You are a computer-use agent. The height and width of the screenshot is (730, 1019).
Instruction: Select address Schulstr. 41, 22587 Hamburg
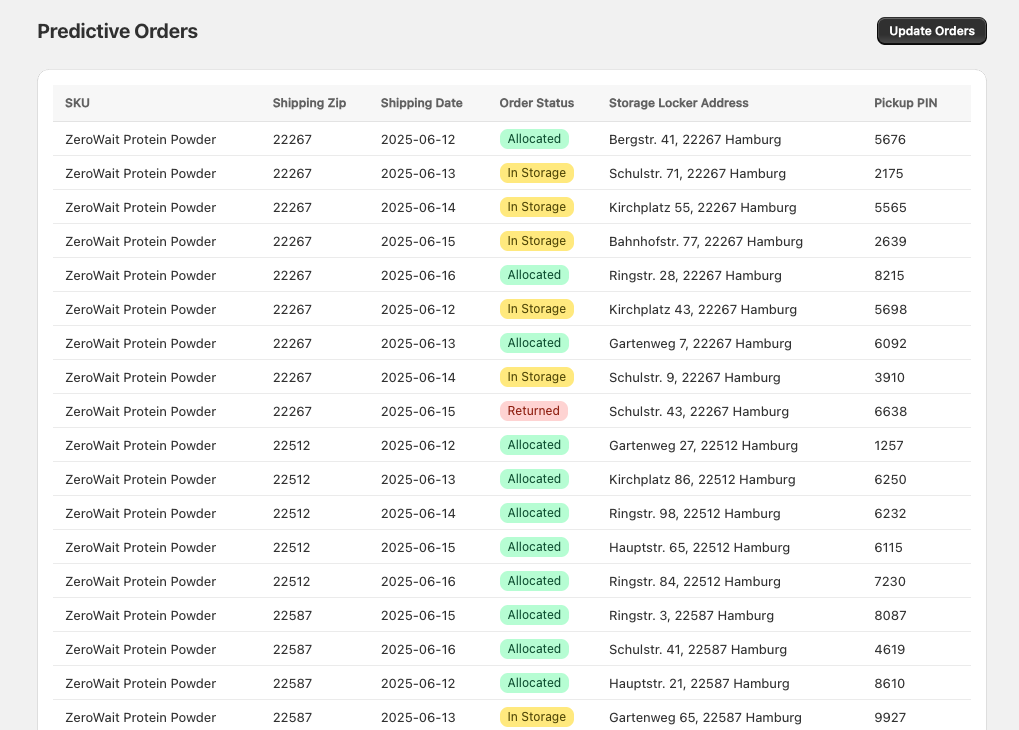(698, 649)
